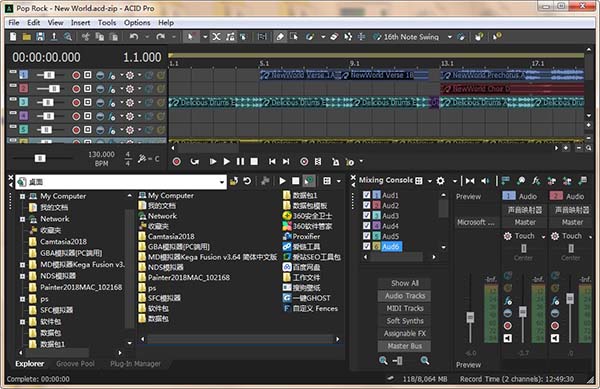The height and width of the screenshot is (389, 600).
Task: Expand the Network tree node
Action: pos(23,219)
